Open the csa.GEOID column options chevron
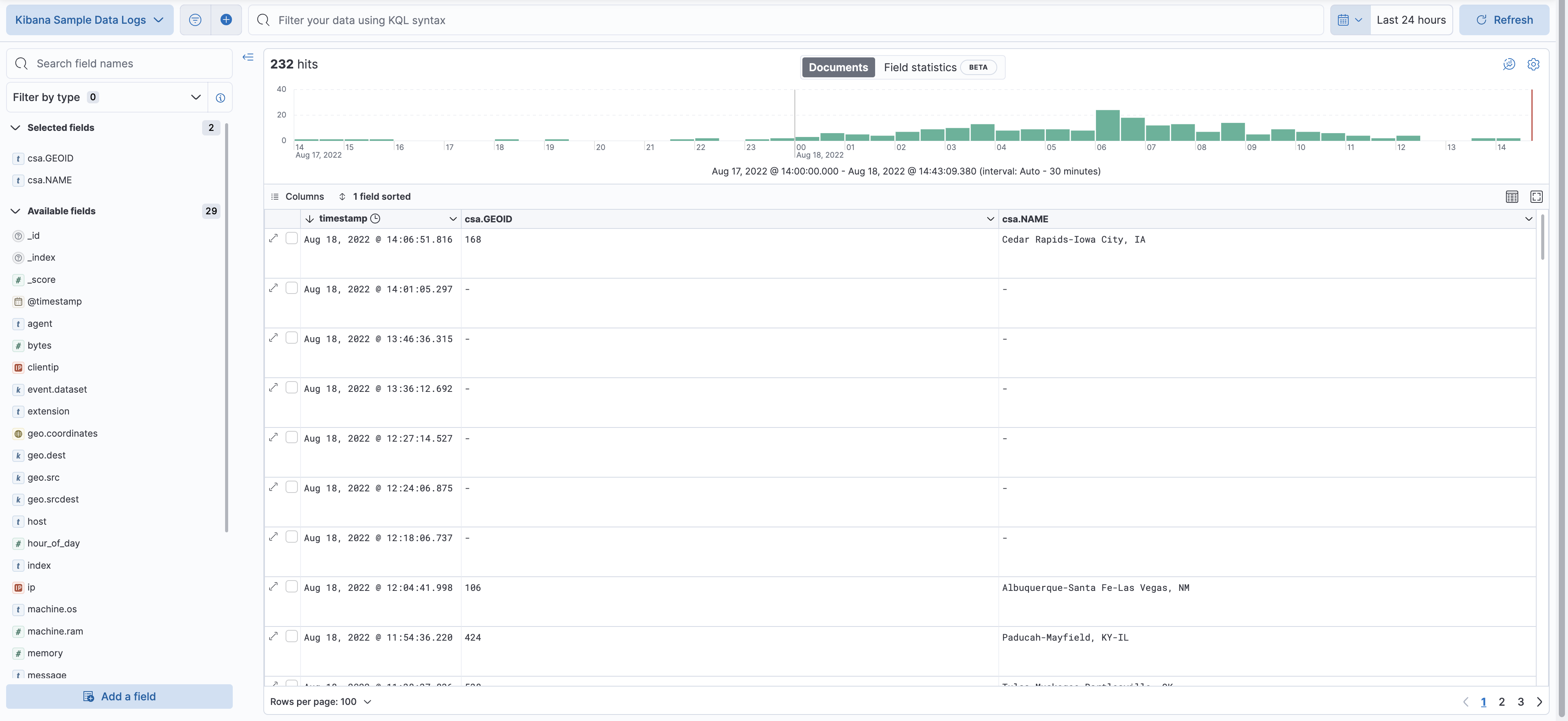The width and height of the screenshot is (1568, 721). point(990,219)
